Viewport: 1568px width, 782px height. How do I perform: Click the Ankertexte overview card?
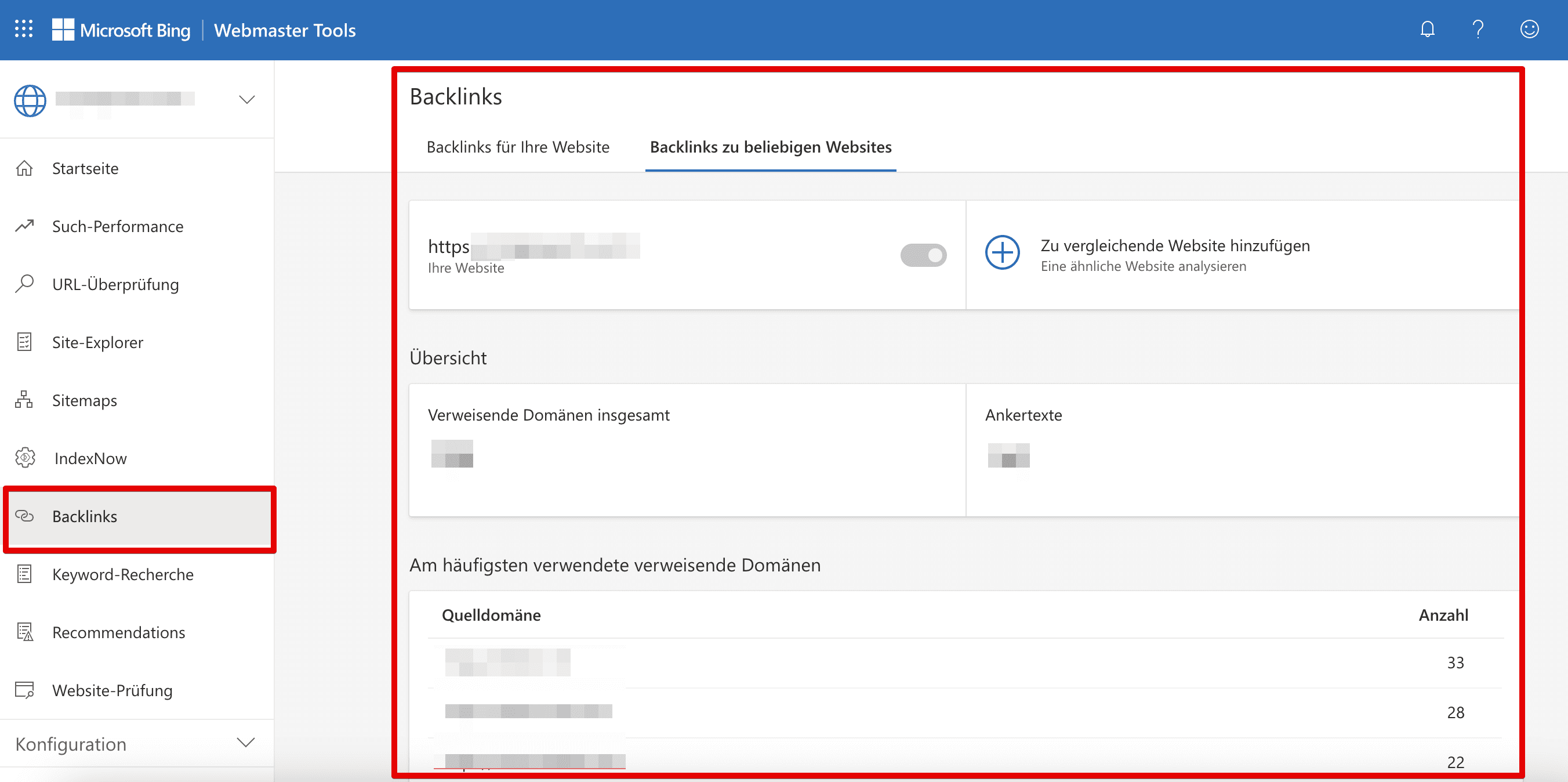click(1242, 450)
